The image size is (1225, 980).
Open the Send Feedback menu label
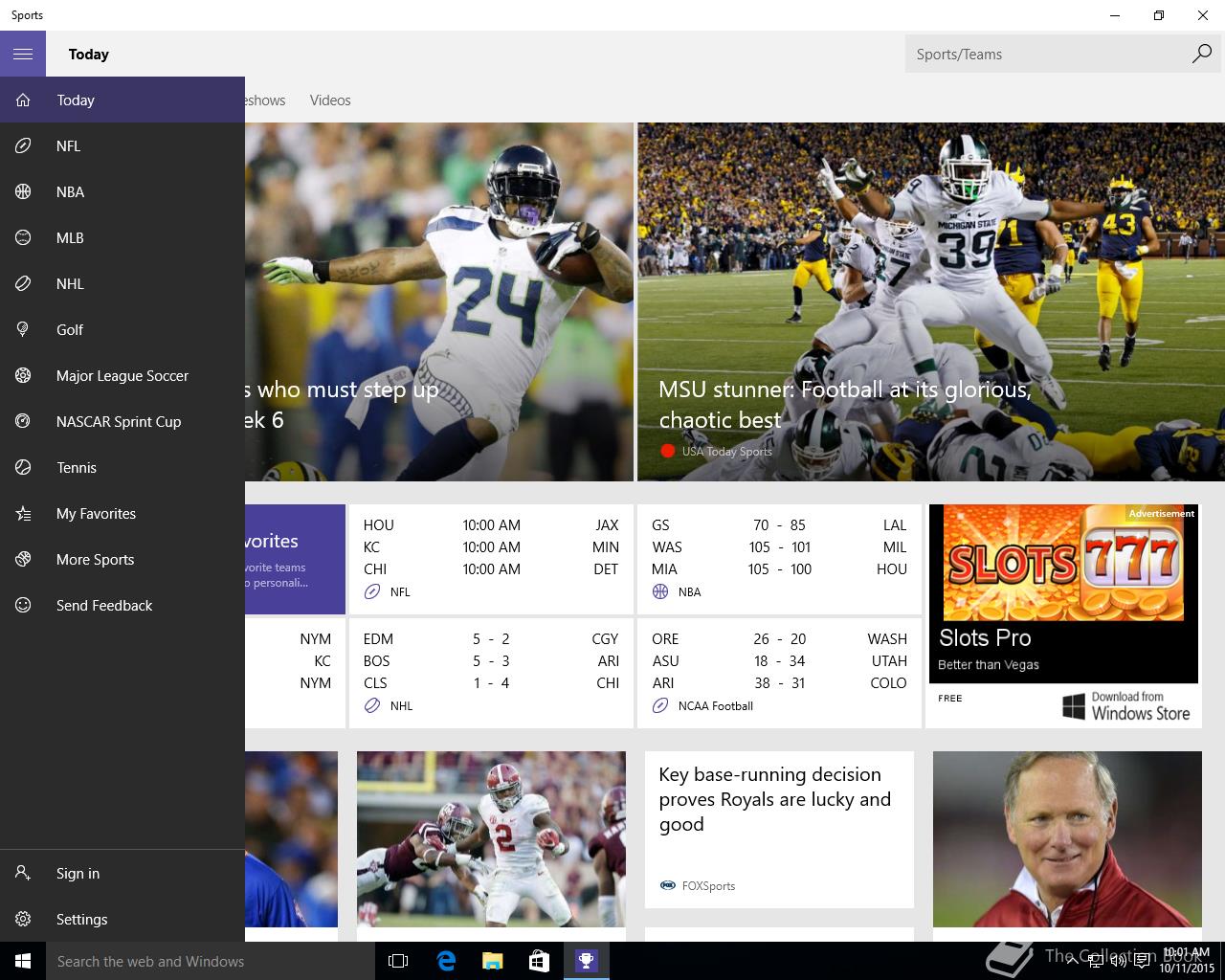[x=104, y=606]
